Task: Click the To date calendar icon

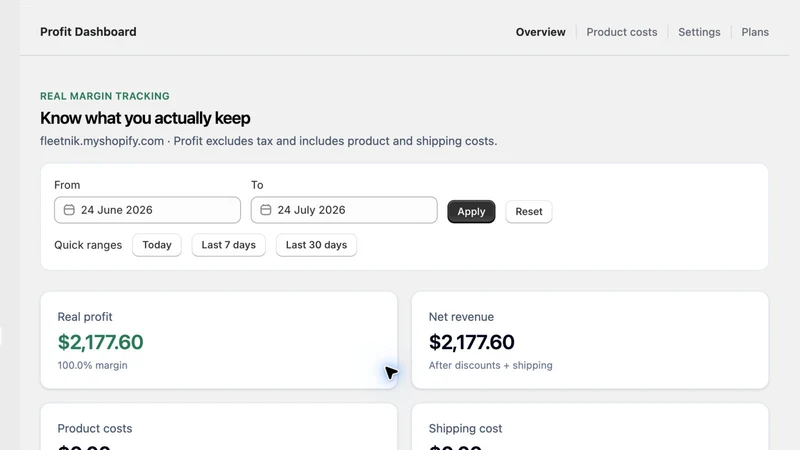Action: pos(266,210)
